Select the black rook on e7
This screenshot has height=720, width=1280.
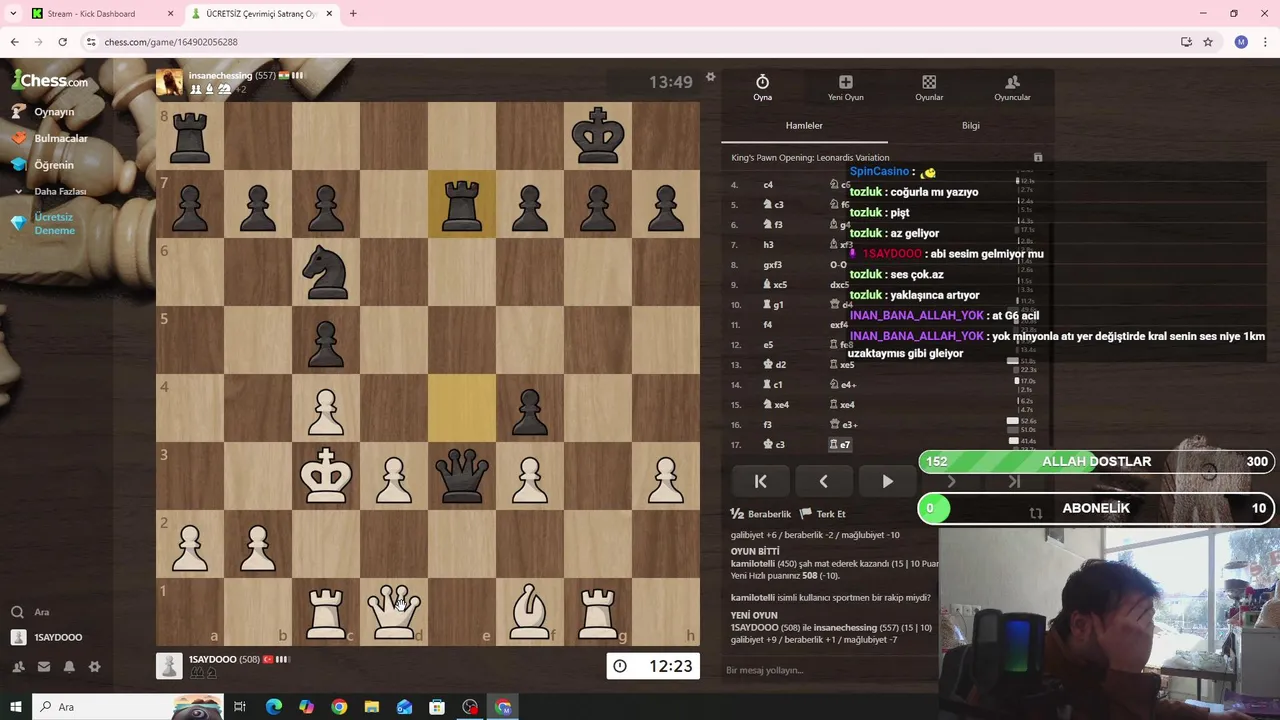pyautogui.click(x=462, y=204)
